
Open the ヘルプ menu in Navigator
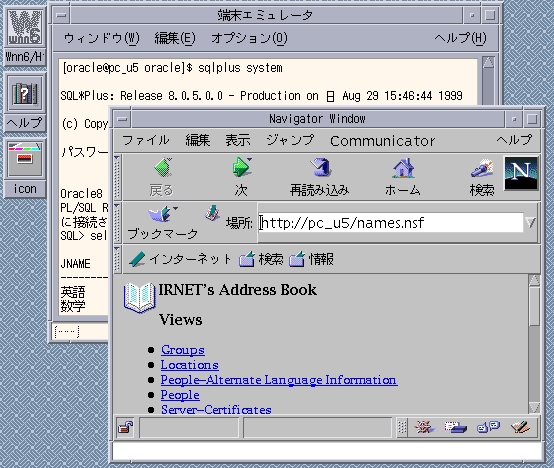(x=514, y=140)
